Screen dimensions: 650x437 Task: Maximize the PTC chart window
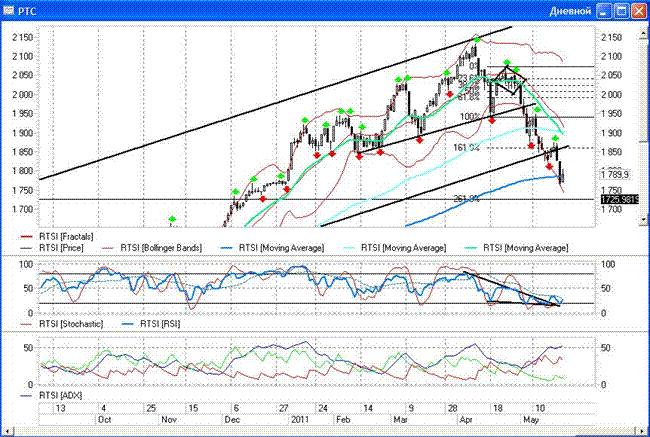tap(621, 11)
